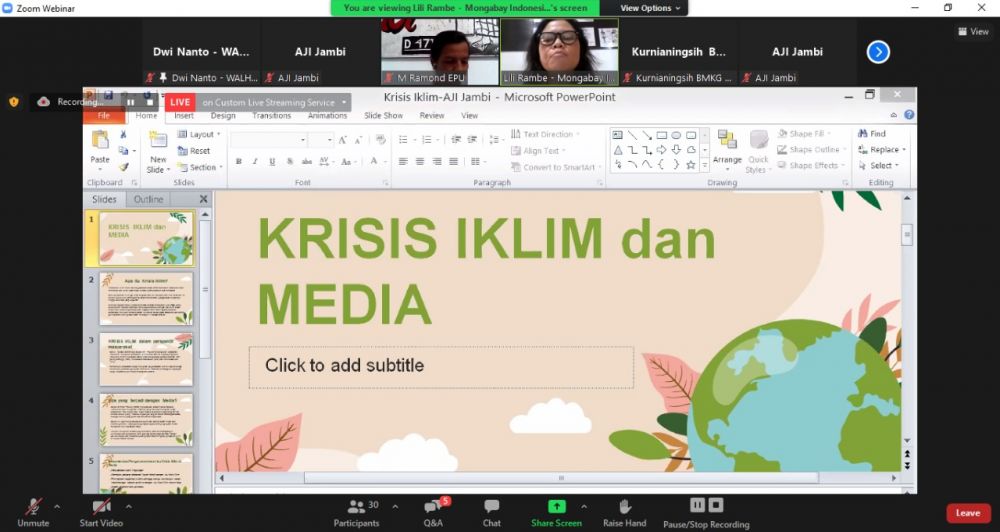Open the Design ribbon tab
The width and height of the screenshot is (1000, 532).
click(223, 116)
